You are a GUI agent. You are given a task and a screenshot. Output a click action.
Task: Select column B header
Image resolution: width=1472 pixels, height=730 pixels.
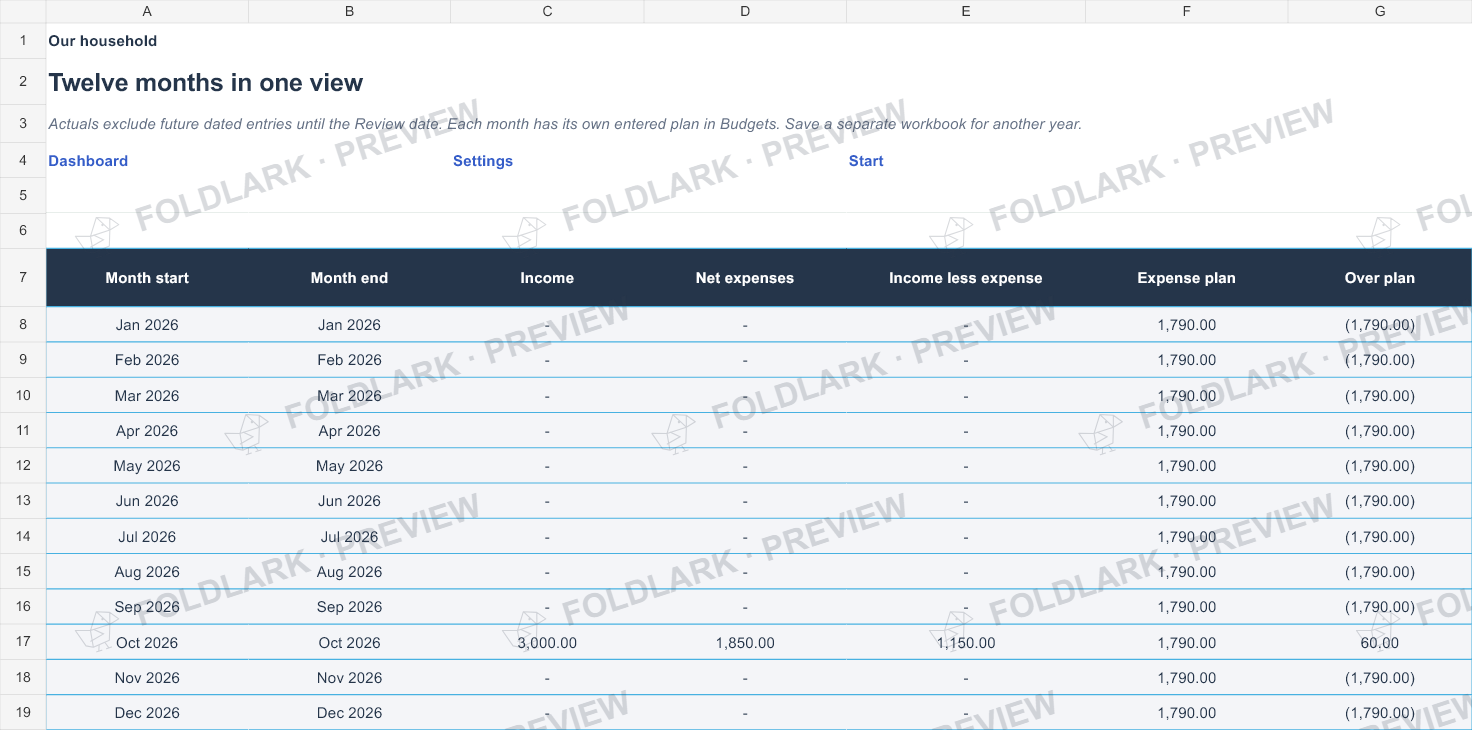(349, 11)
